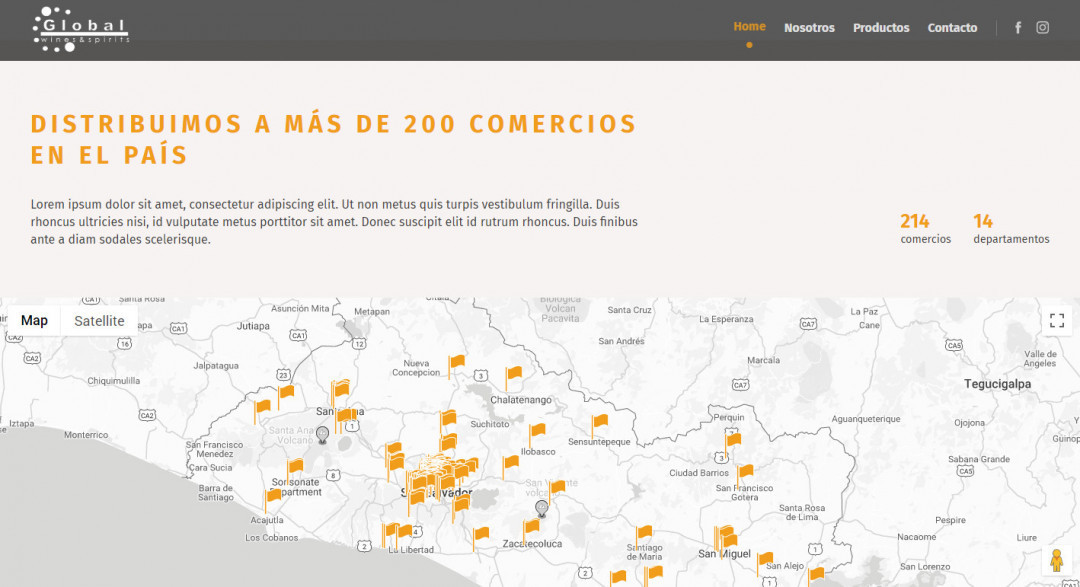Click the 'Lorem ipsum dolor sit amet' paragraph
The width and height of the screenshot is (1080, 587).
coord(334,222)
